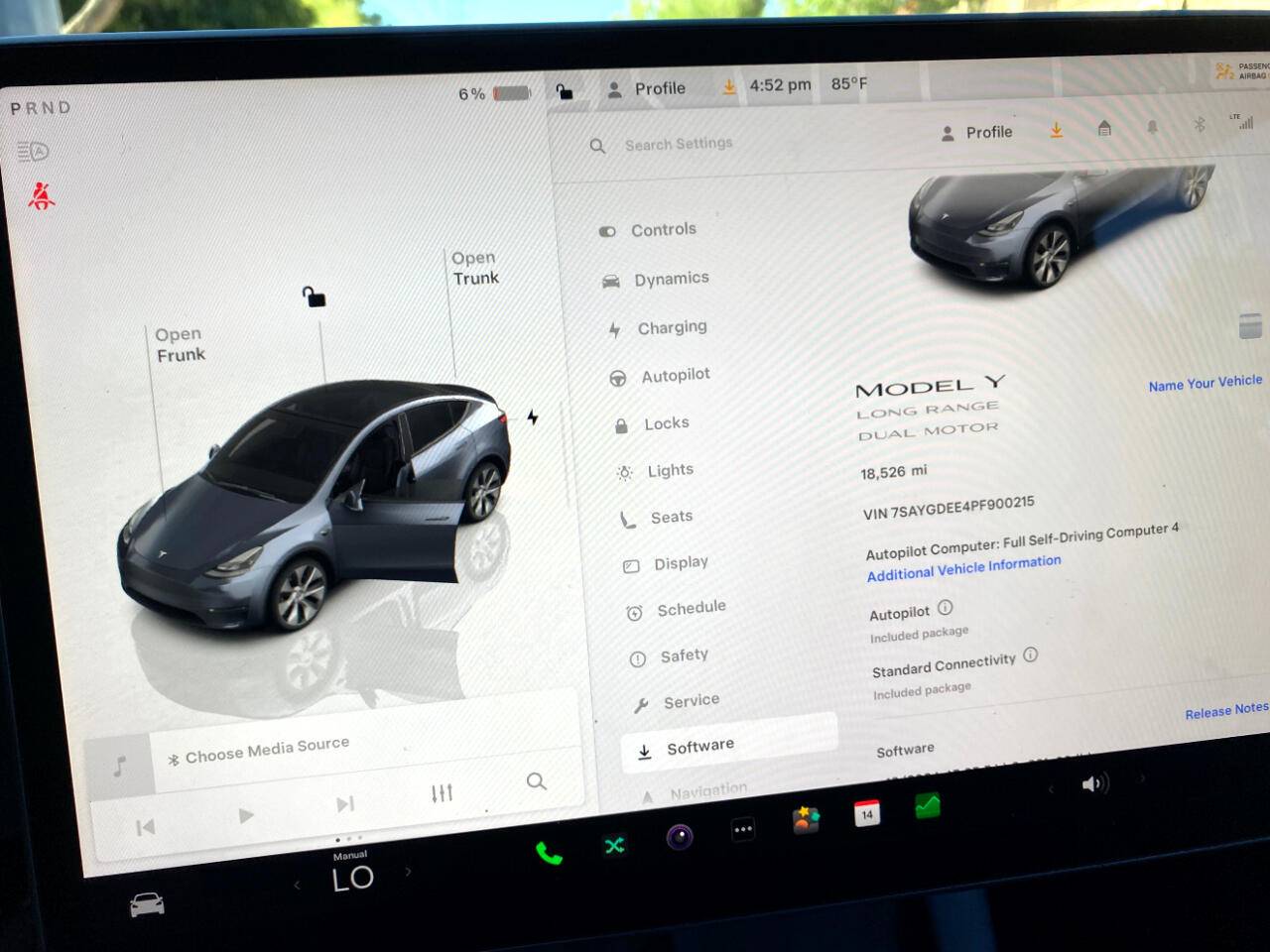Open notifications bell icon
The height and width of the screenshot is (952, 1270).
pos(1152,127)
